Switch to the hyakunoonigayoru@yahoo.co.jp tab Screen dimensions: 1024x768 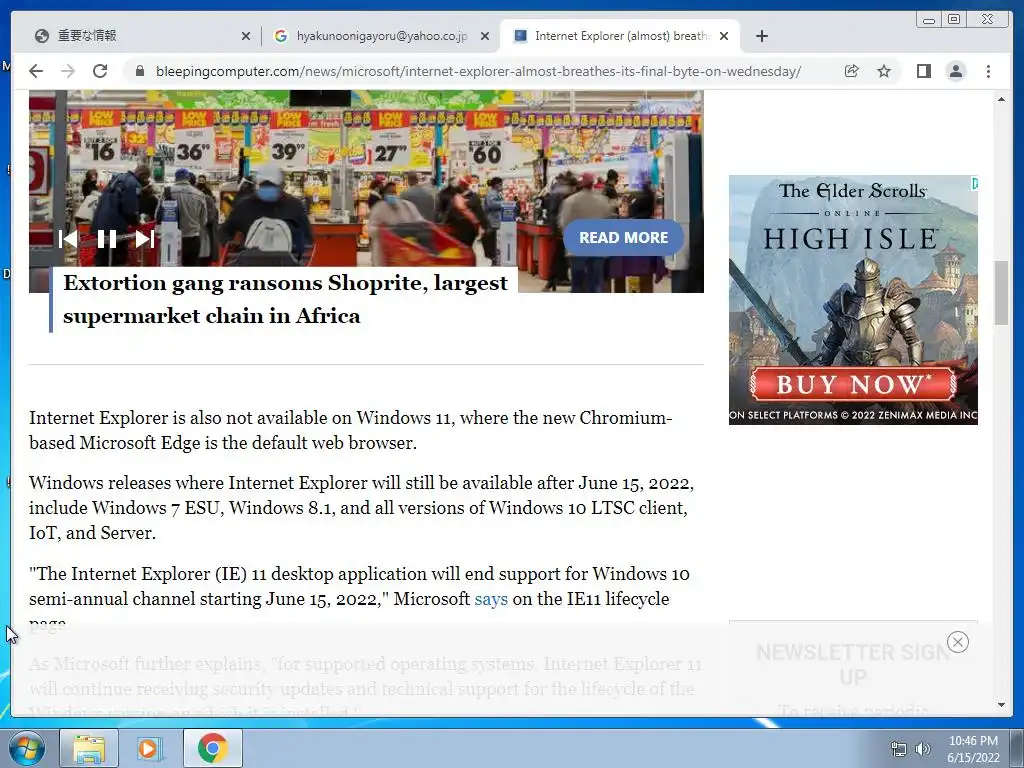point(381,36)
